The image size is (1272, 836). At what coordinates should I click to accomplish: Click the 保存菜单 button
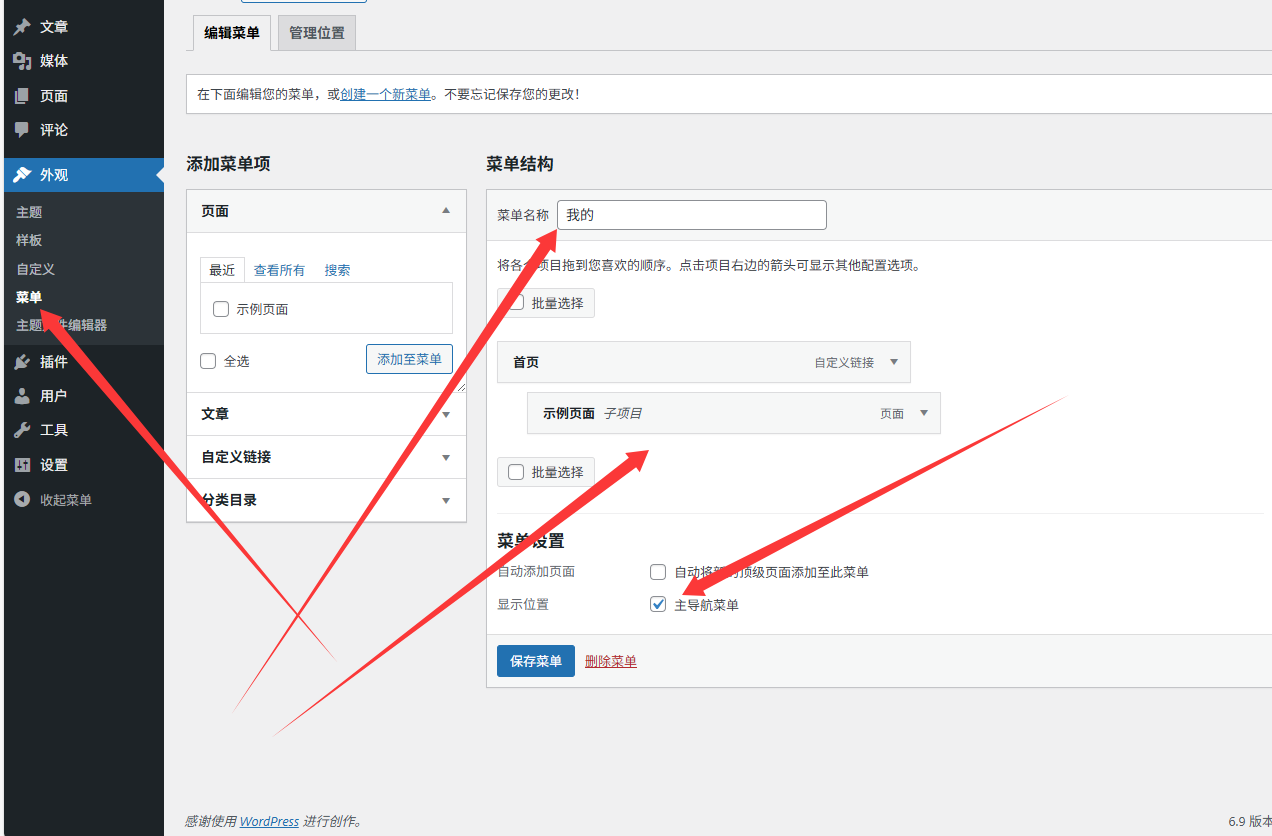[535, 661]
